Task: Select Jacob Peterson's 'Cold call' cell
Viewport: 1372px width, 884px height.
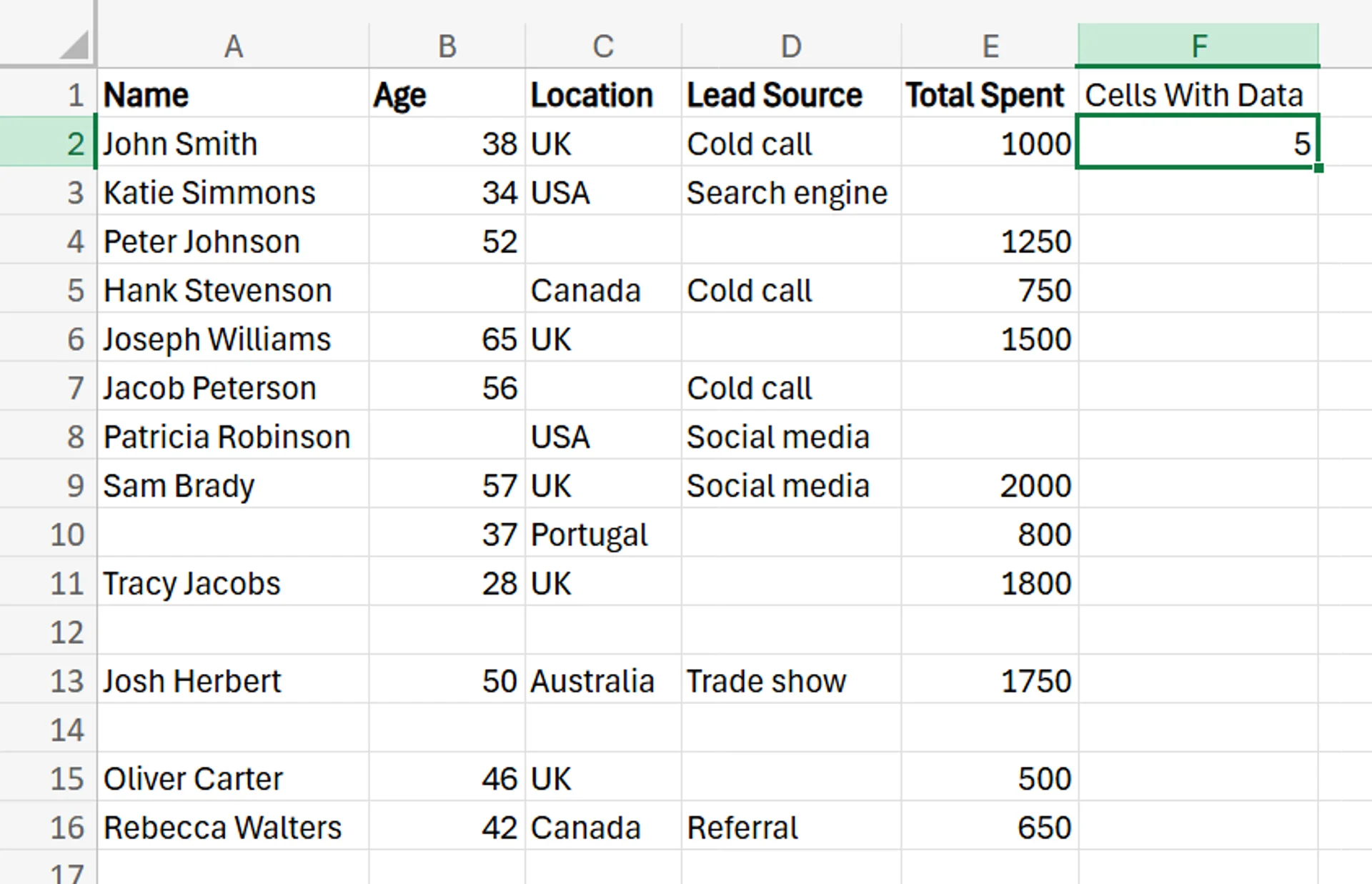Action: point(792,387)
